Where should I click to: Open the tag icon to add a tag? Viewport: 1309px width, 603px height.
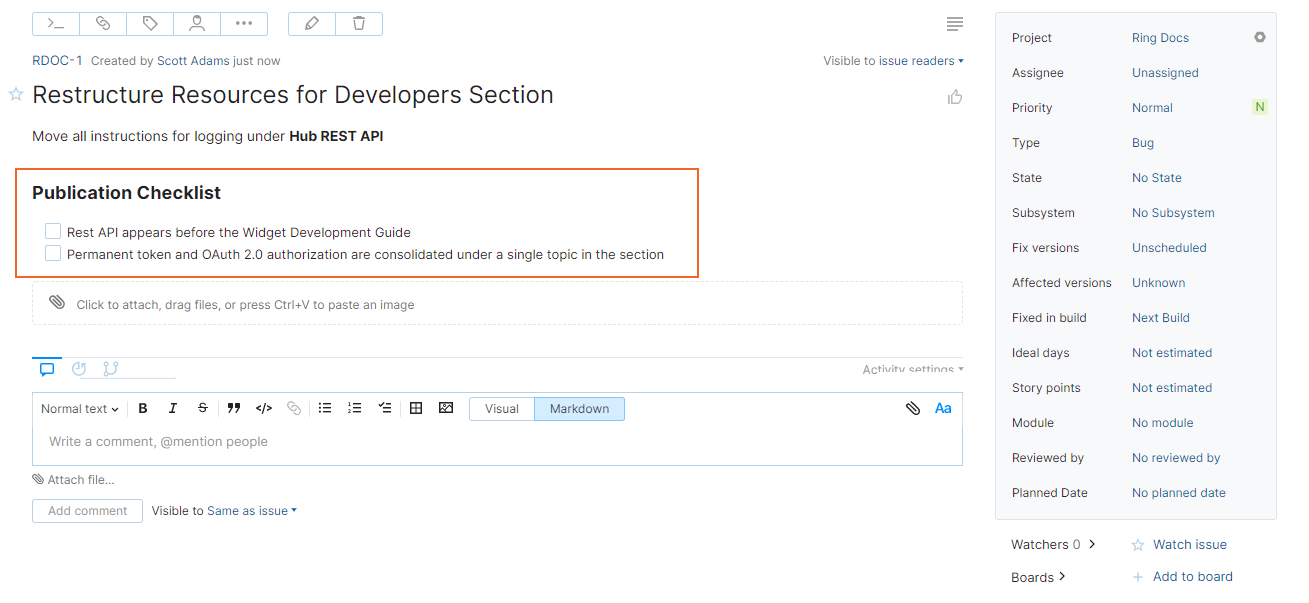tap(149, 23)
